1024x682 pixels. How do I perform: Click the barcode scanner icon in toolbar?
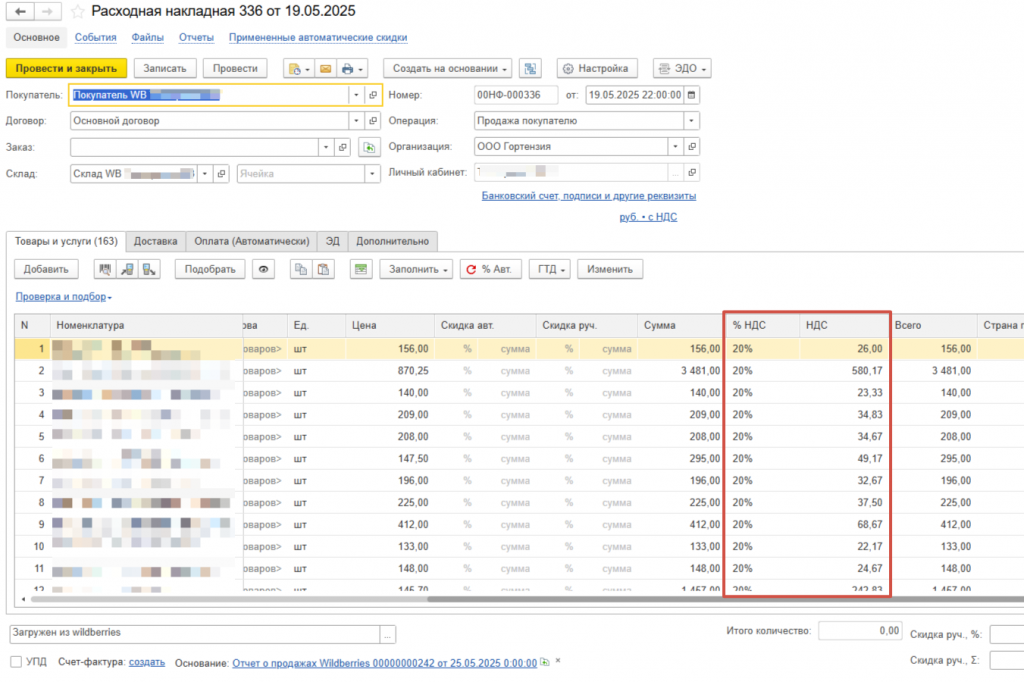tap(104, 269)
